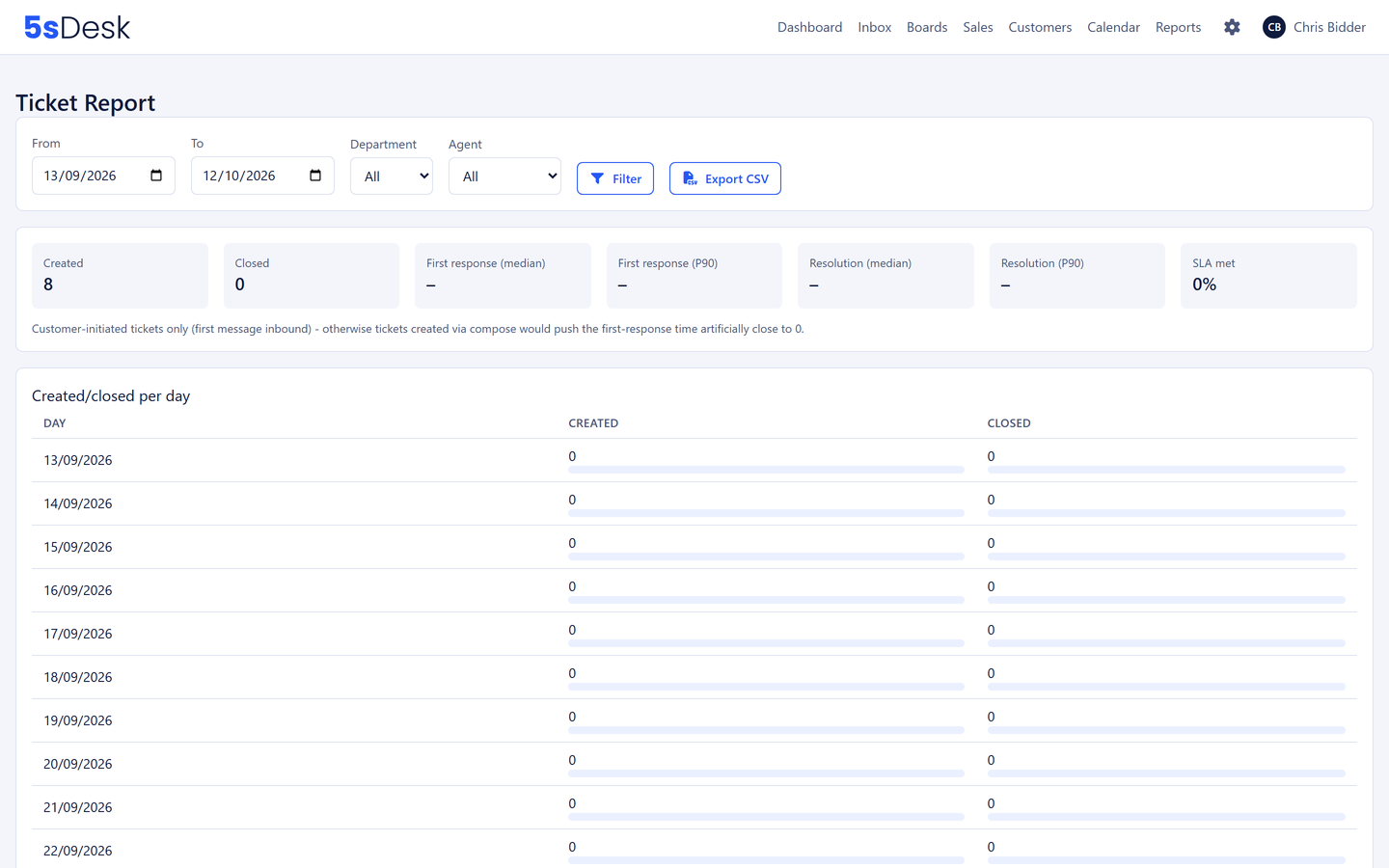The image size is (1389, 868).
Task: Click the SLA met 0% card
Action: click(1268, 276)
